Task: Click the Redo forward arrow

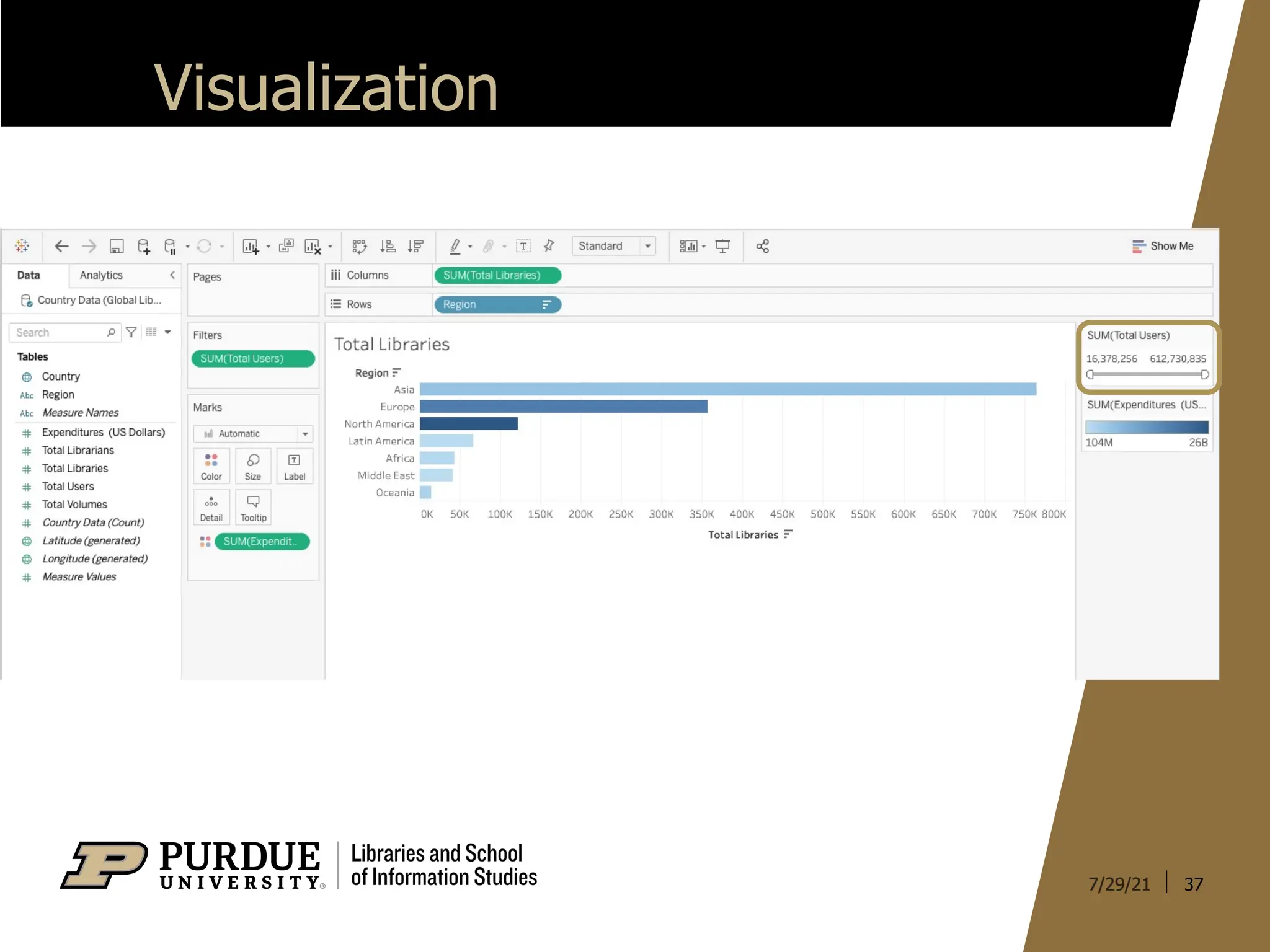Action: click(89, 246)
